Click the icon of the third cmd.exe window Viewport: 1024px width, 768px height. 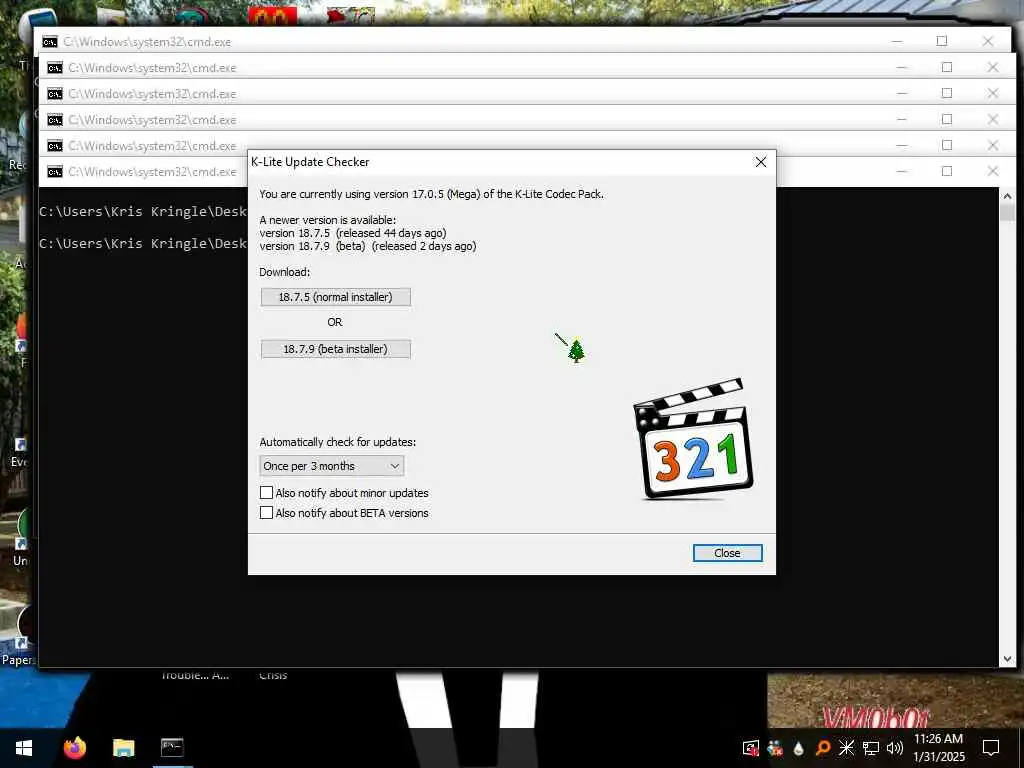pos(55,94)
